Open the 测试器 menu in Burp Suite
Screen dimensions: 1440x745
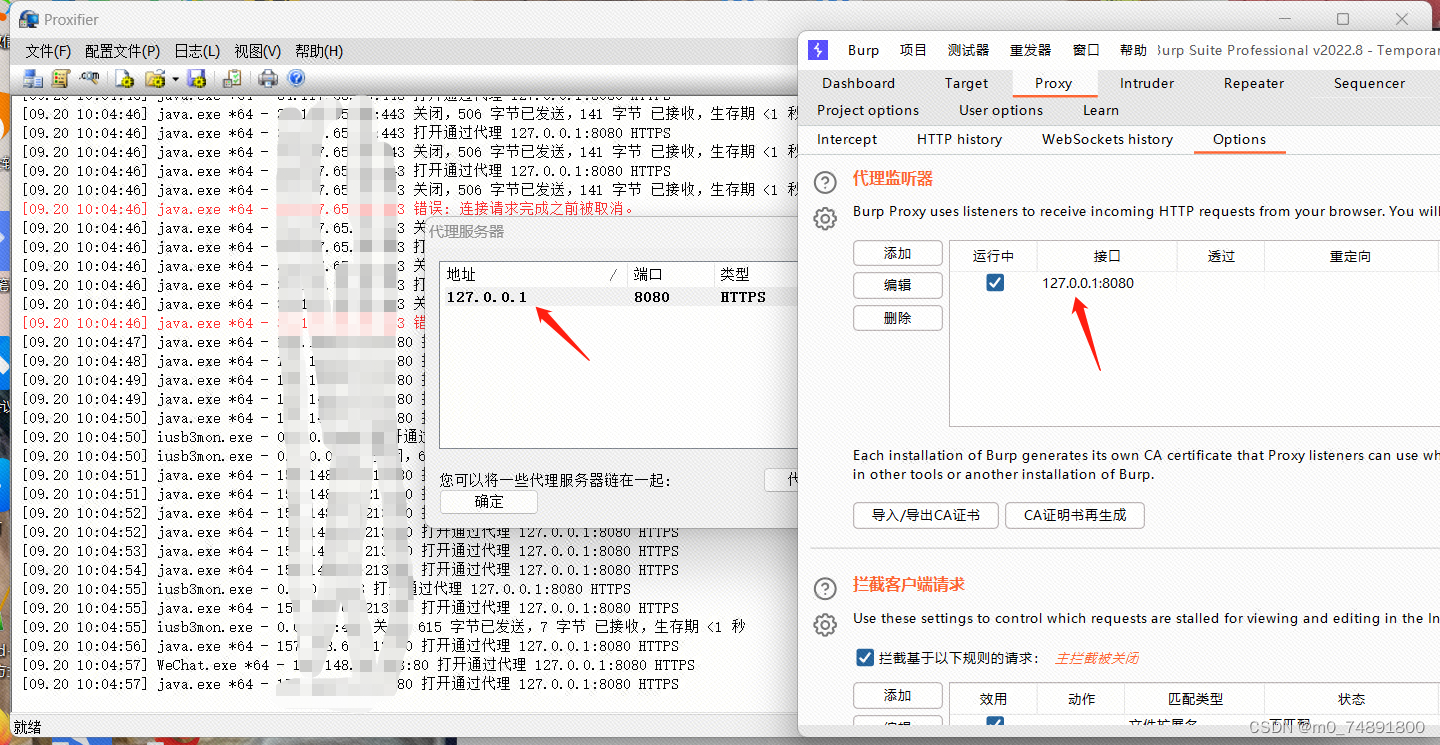968,50
